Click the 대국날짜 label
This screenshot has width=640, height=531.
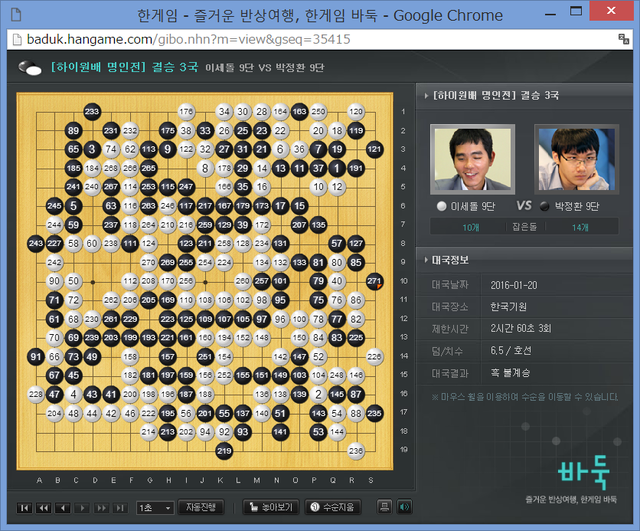click(450, 285)
